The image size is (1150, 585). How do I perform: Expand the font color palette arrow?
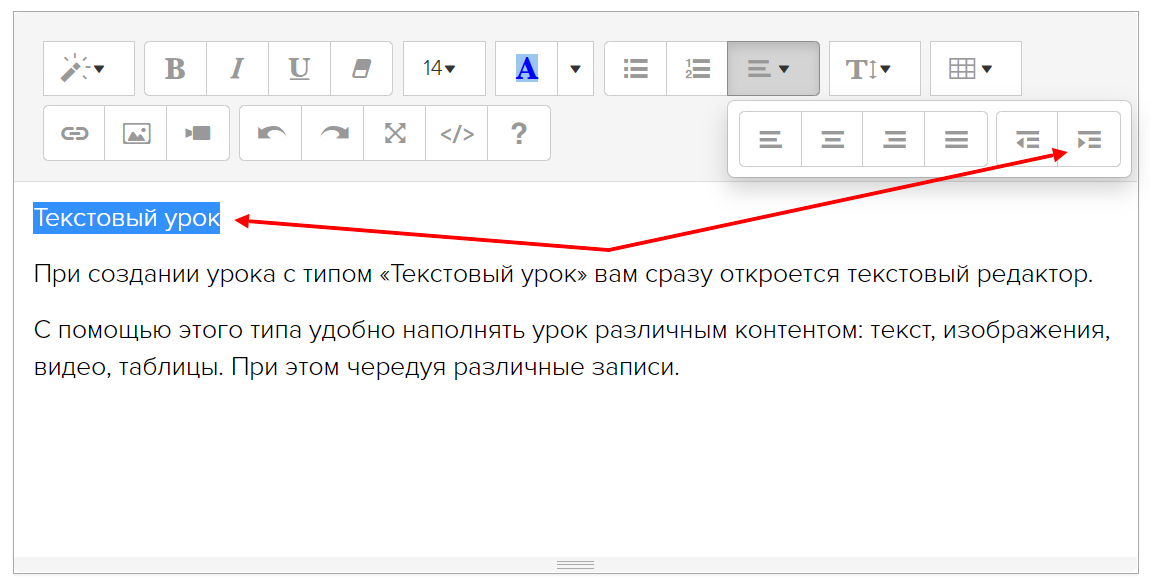coord(575,69)
